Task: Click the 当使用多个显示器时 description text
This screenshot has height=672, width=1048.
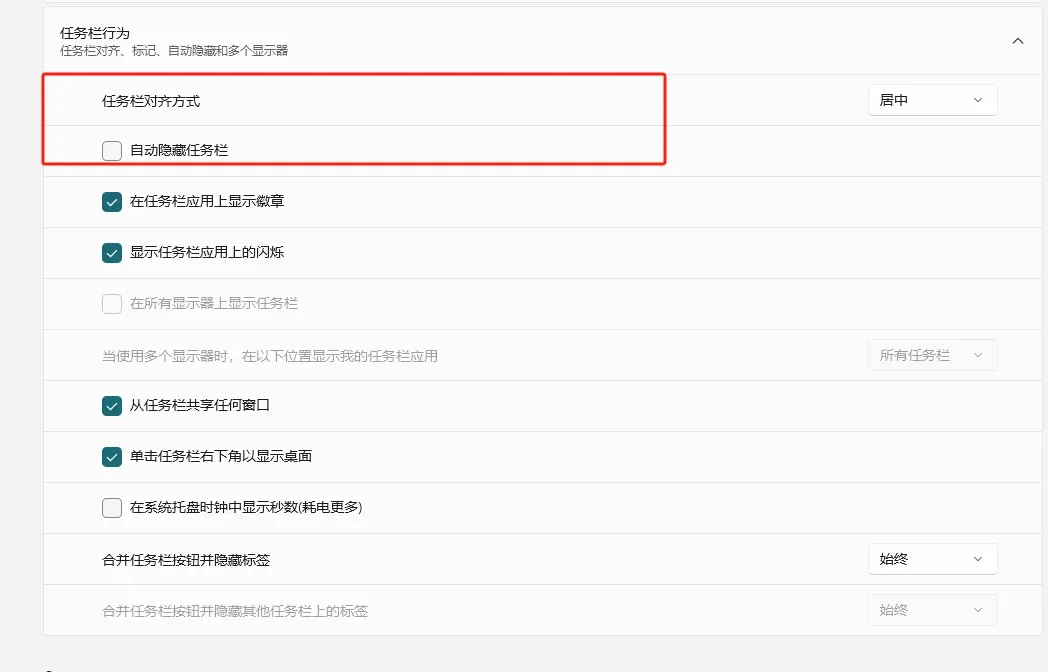Action: click(x=270, y=356)
